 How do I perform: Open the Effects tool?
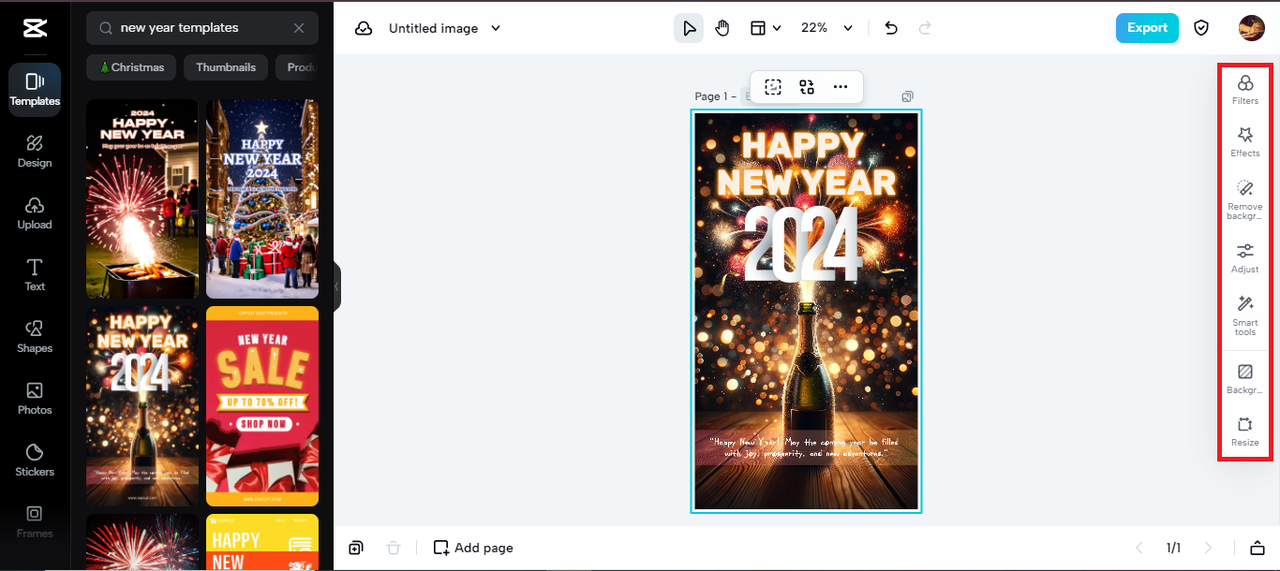[1245, 142]
